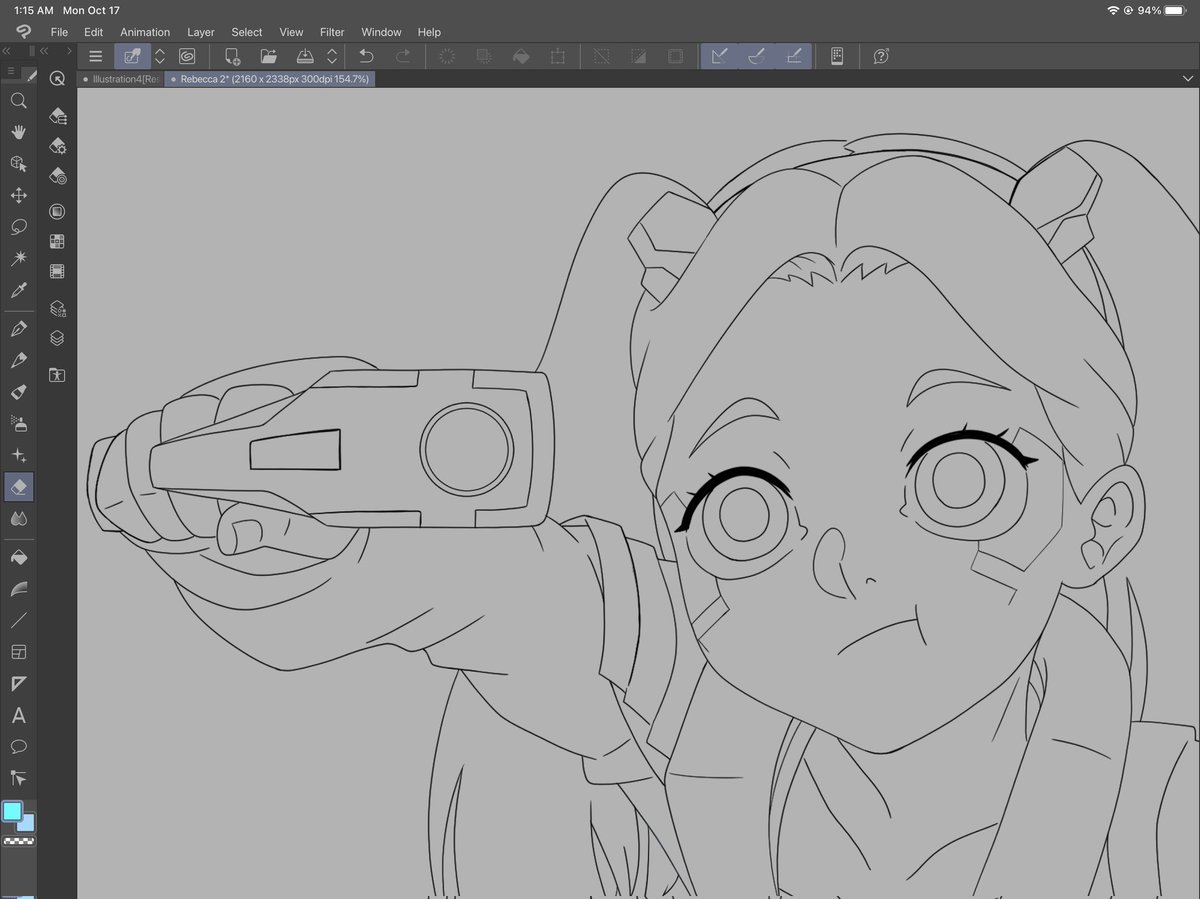This screenshot has height=899, width=1200.
Task: Open the Select menu
Action: pyautogui.click(x=247, y=32)
